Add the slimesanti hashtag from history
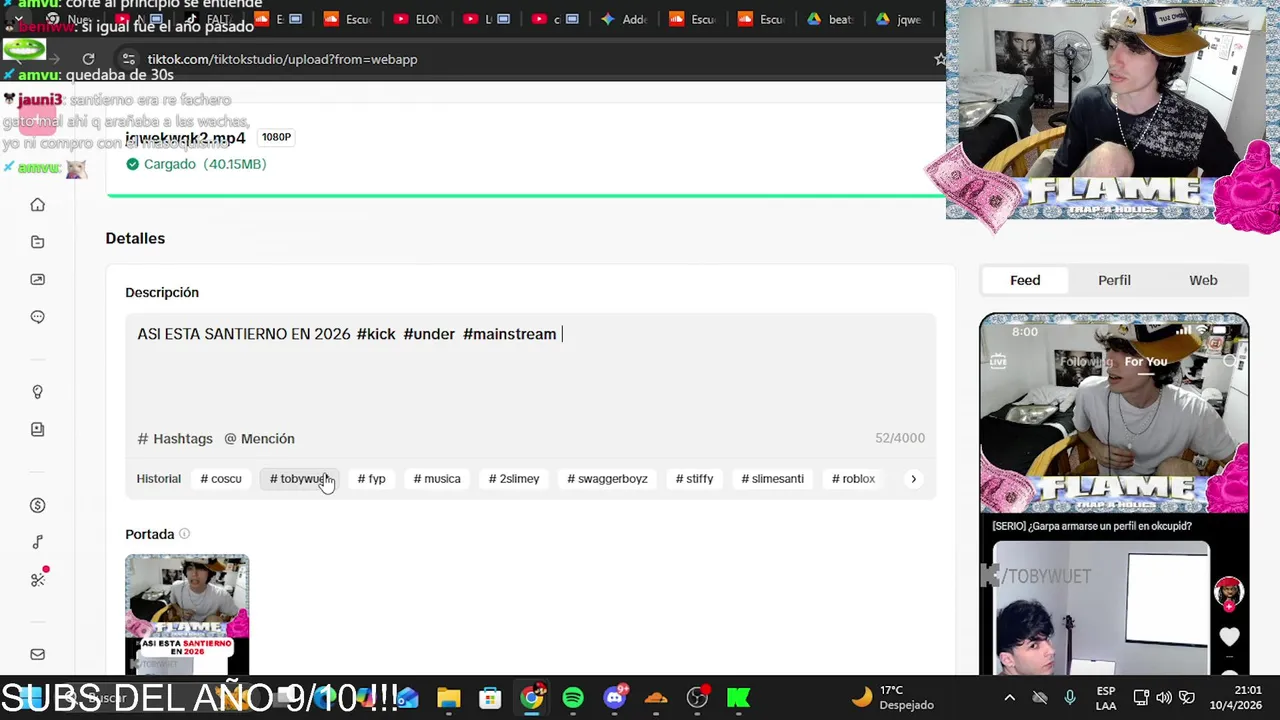The image size is (1280, 720). [x=772, y=479]
